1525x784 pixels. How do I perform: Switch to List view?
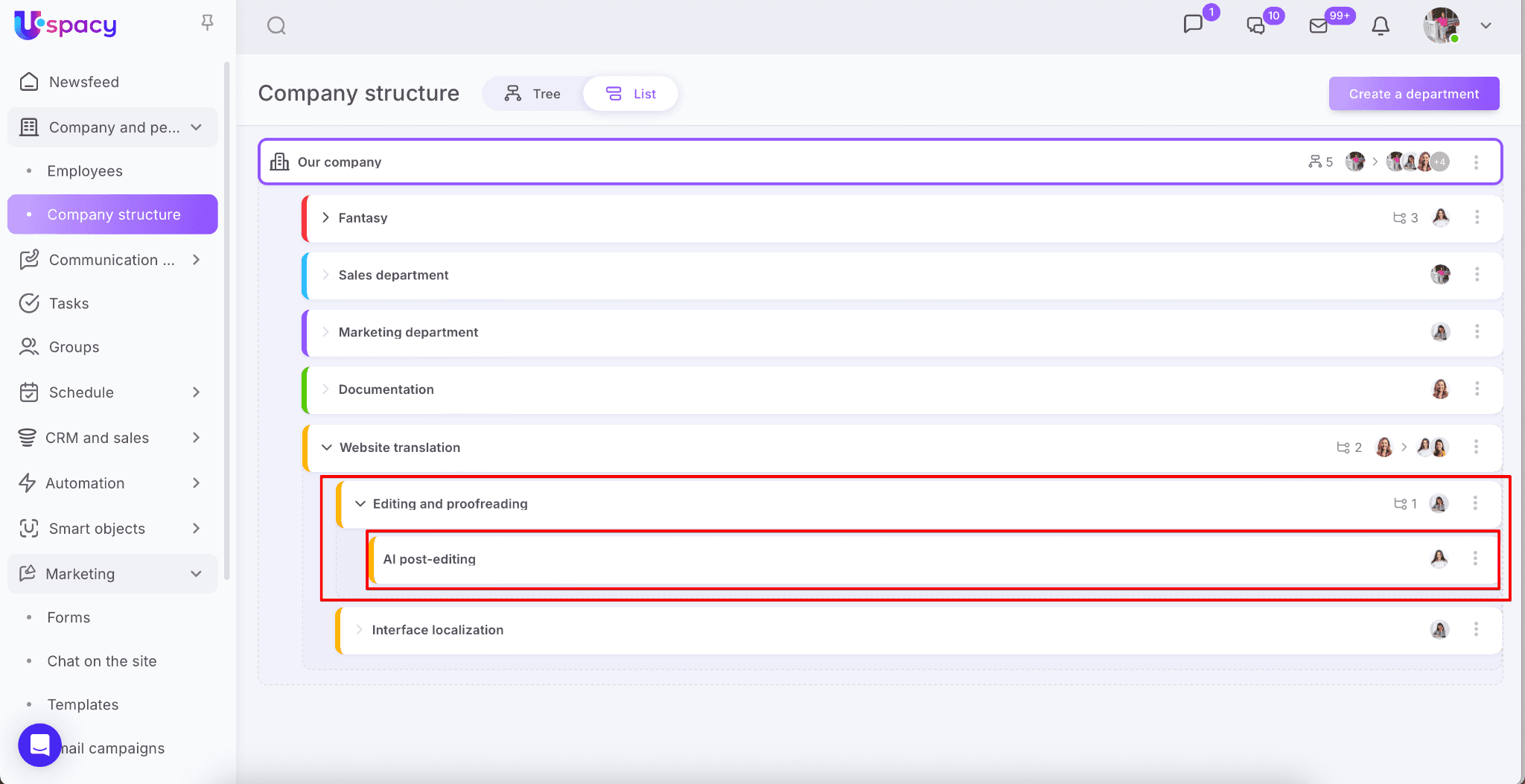[x=631, y=94]
